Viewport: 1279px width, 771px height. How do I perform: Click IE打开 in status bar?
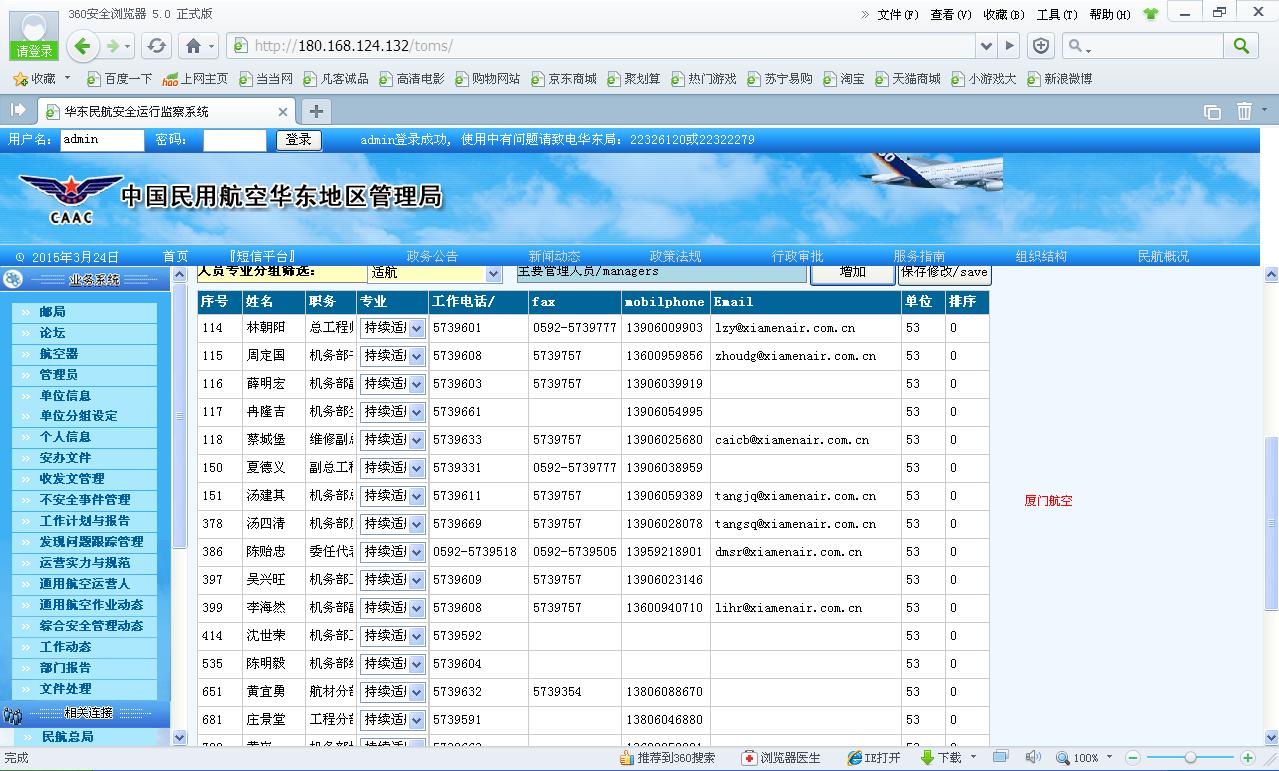tap(874, 758)
